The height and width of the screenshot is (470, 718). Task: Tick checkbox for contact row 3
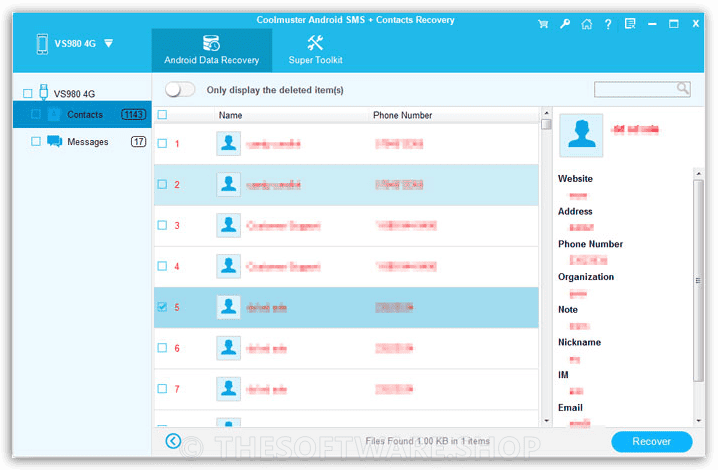click(162, 225)
